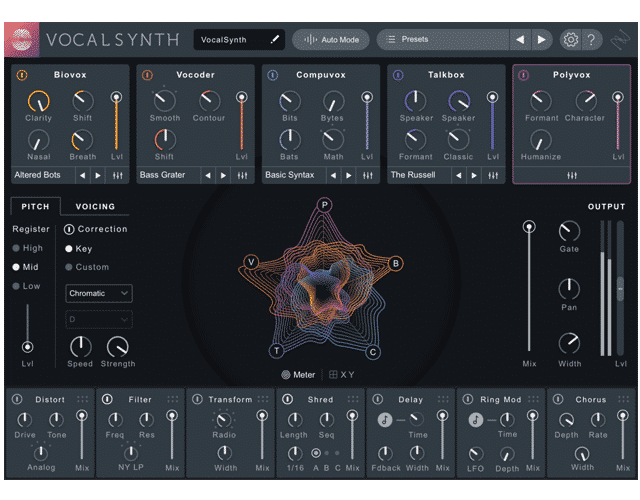Open the Presets browser dropdown
The image size is (640, 500).
(444, 40)
